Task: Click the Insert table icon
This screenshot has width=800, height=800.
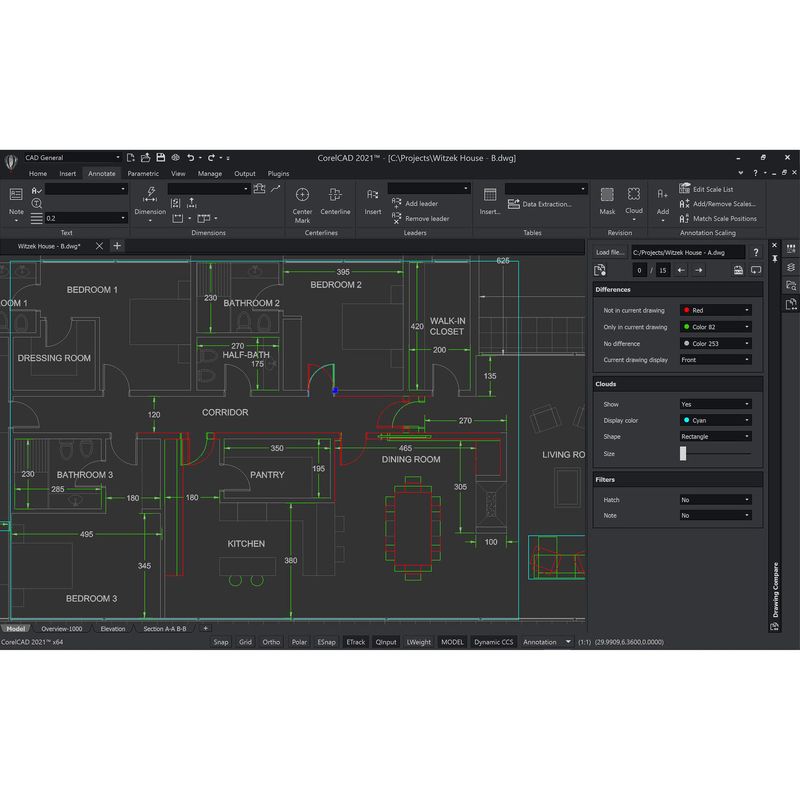Action: pos(490,194)
